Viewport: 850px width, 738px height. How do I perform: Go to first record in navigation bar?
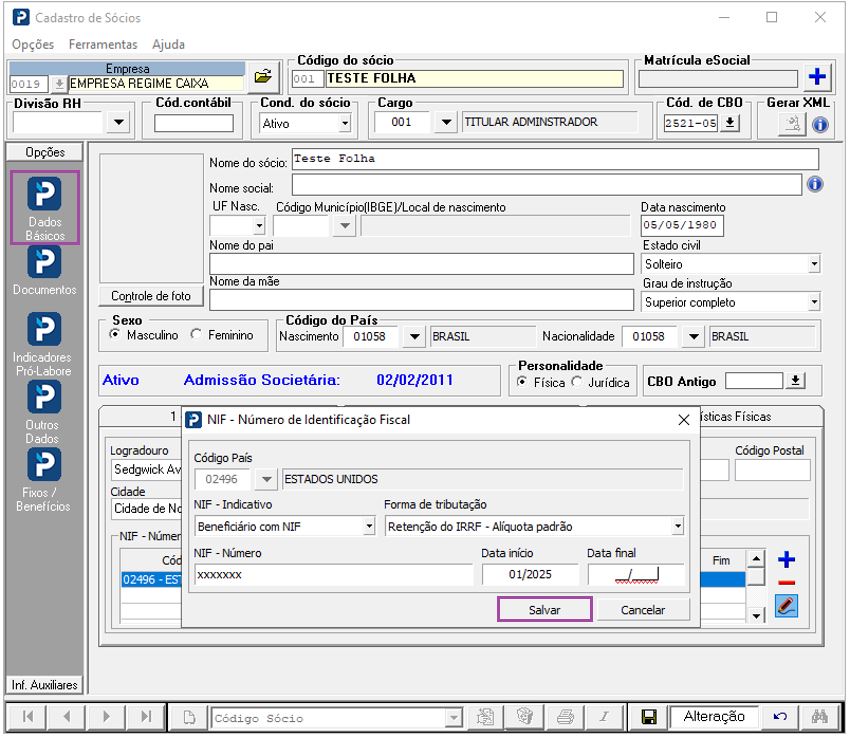(x=28, y=717)
